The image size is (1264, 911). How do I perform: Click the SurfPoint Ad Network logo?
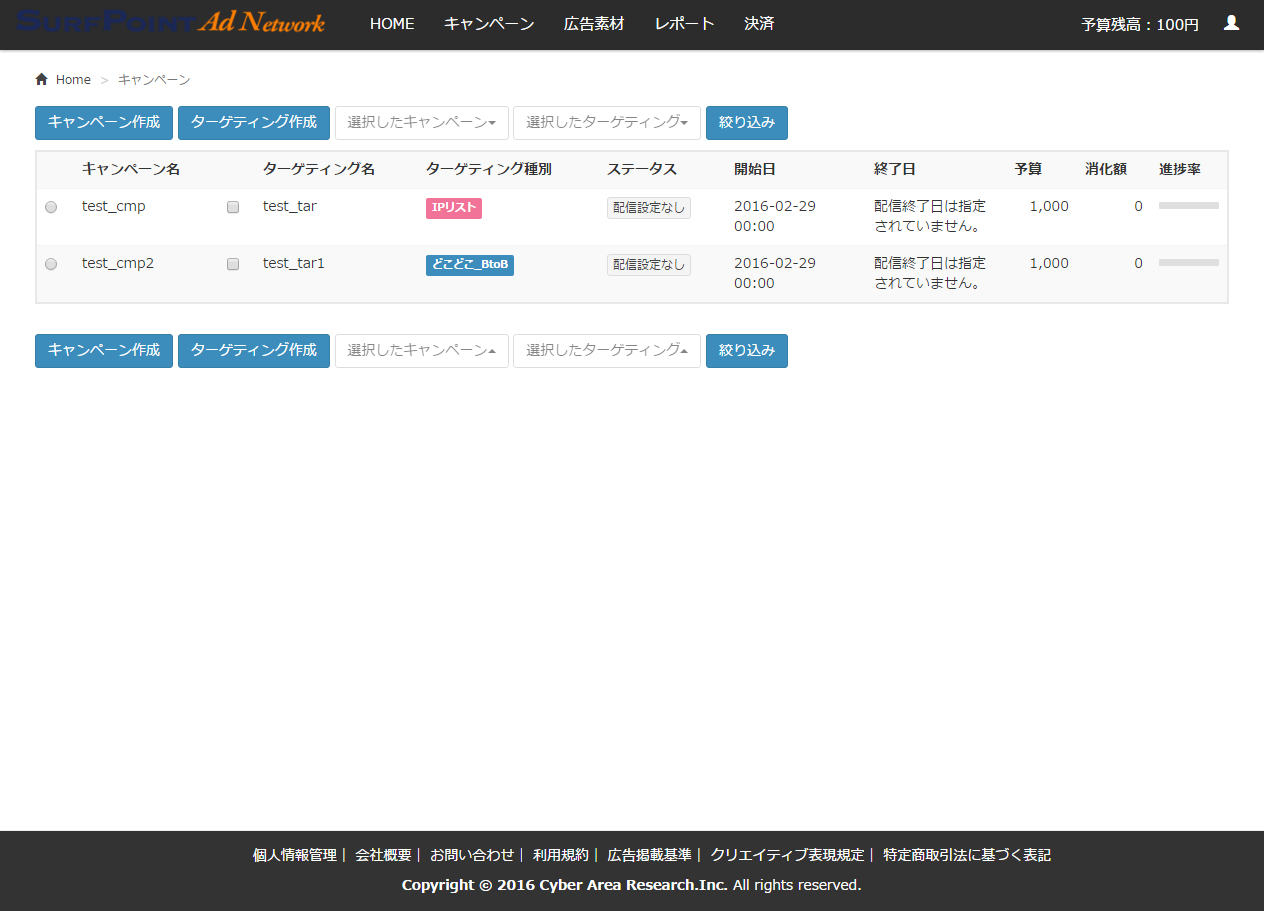tap(171, 23)
